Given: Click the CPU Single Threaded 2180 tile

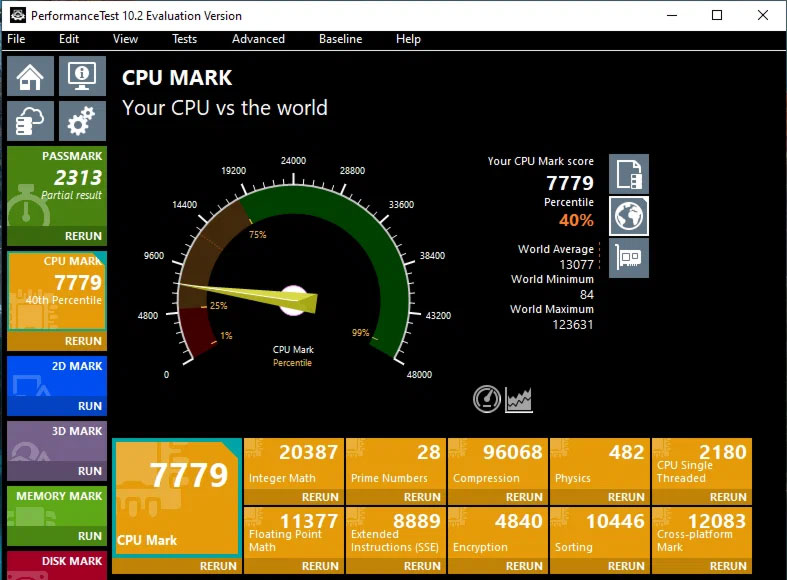Looking at the screenshot, I should 702,464.
